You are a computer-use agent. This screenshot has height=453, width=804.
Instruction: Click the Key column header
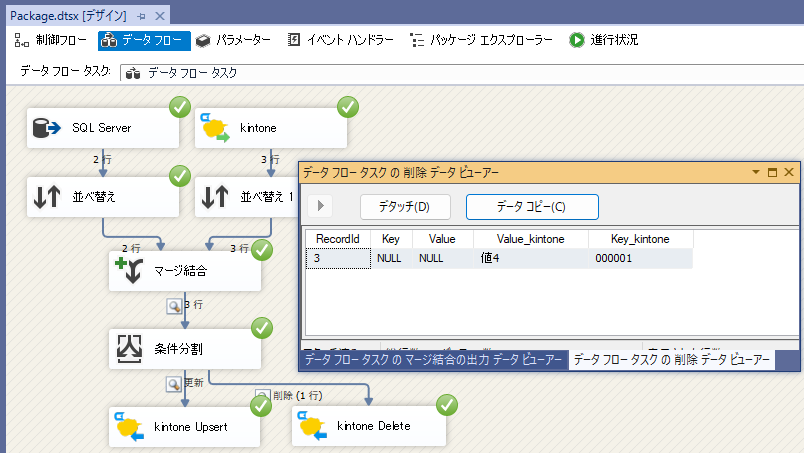coord(391,239)
